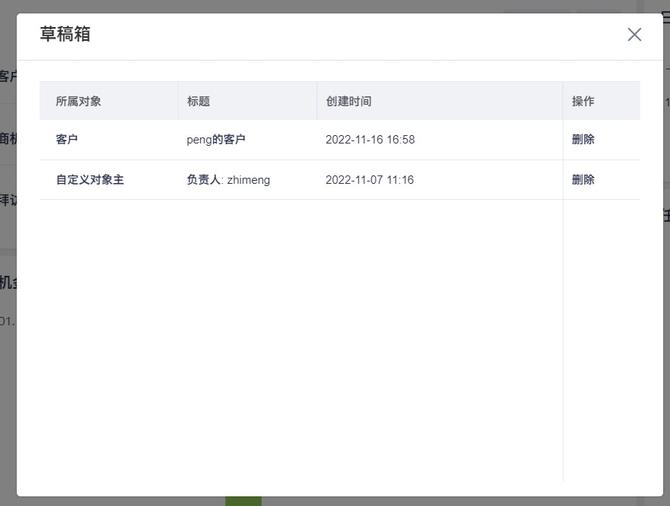Click the 2022-11-07 11:16 creation time
Viewport: 670px width, 506px height.
[370, 180]
